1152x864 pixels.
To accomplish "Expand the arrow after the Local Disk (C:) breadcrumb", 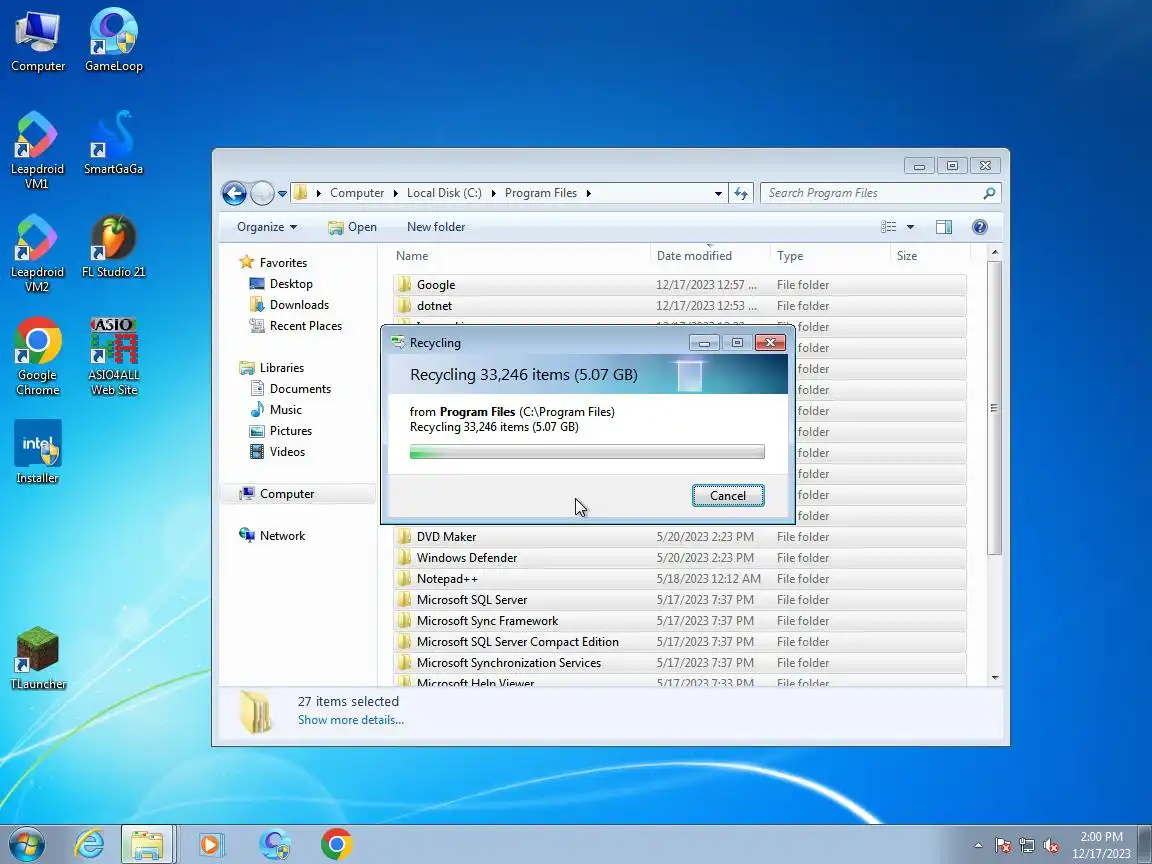I will 493,193.
